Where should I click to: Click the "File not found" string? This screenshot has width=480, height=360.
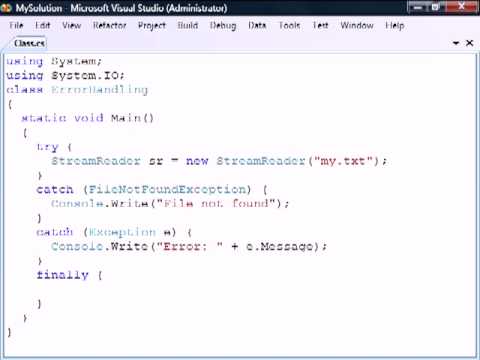tap(216, 203)
